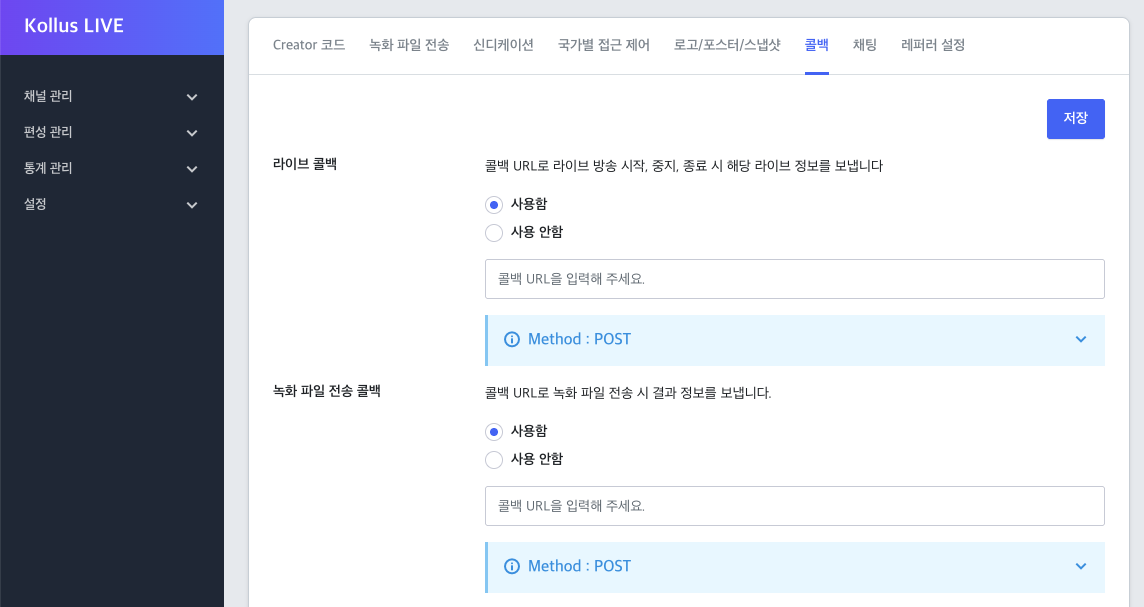
Task: Click the 저장 save button
Action: 1076,118
